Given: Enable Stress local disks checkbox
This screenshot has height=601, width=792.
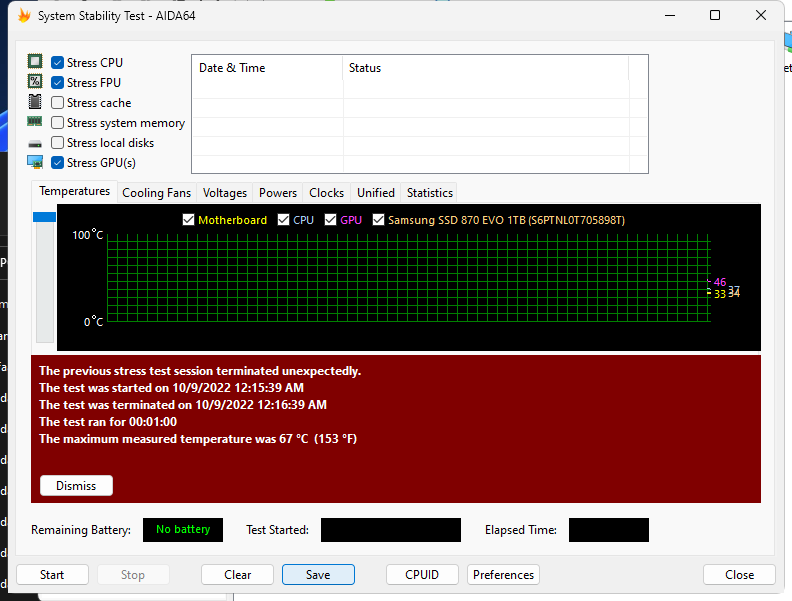Looking at the screenshot, I should click(x=58, y=143).
